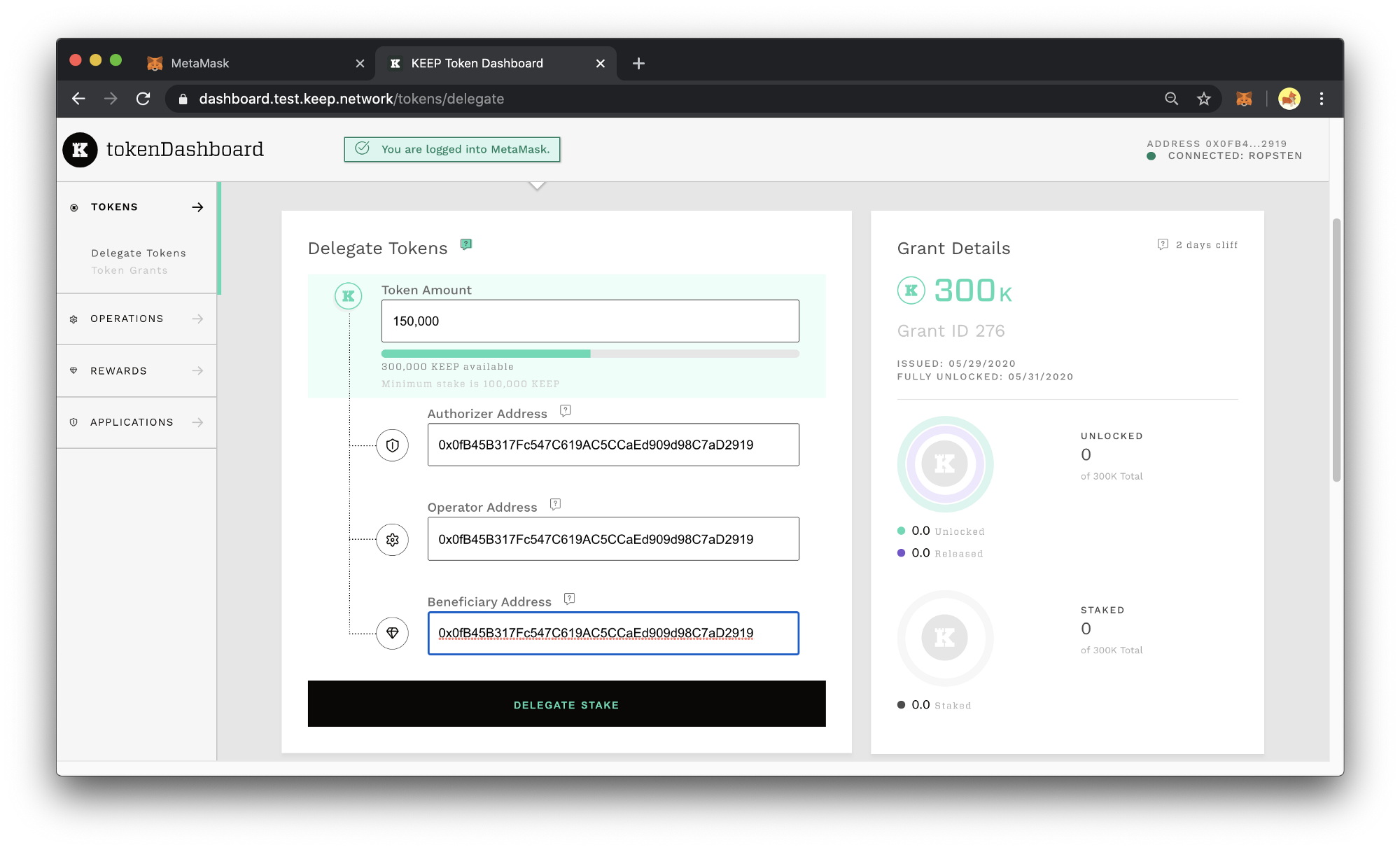Bookmark this page with the star icon
Screen dimensions: 1400x850
[x=1204, y=99]
